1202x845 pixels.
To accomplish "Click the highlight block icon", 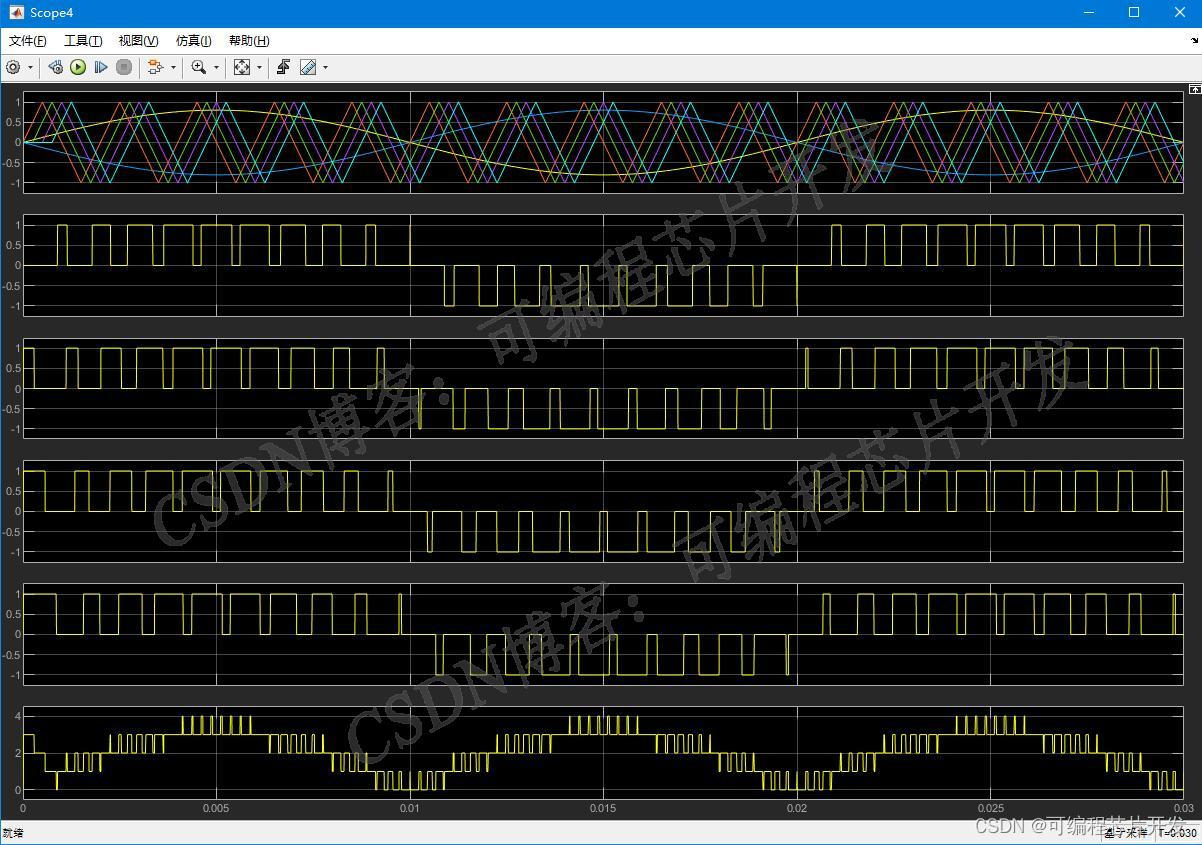I will coord(155,67).
